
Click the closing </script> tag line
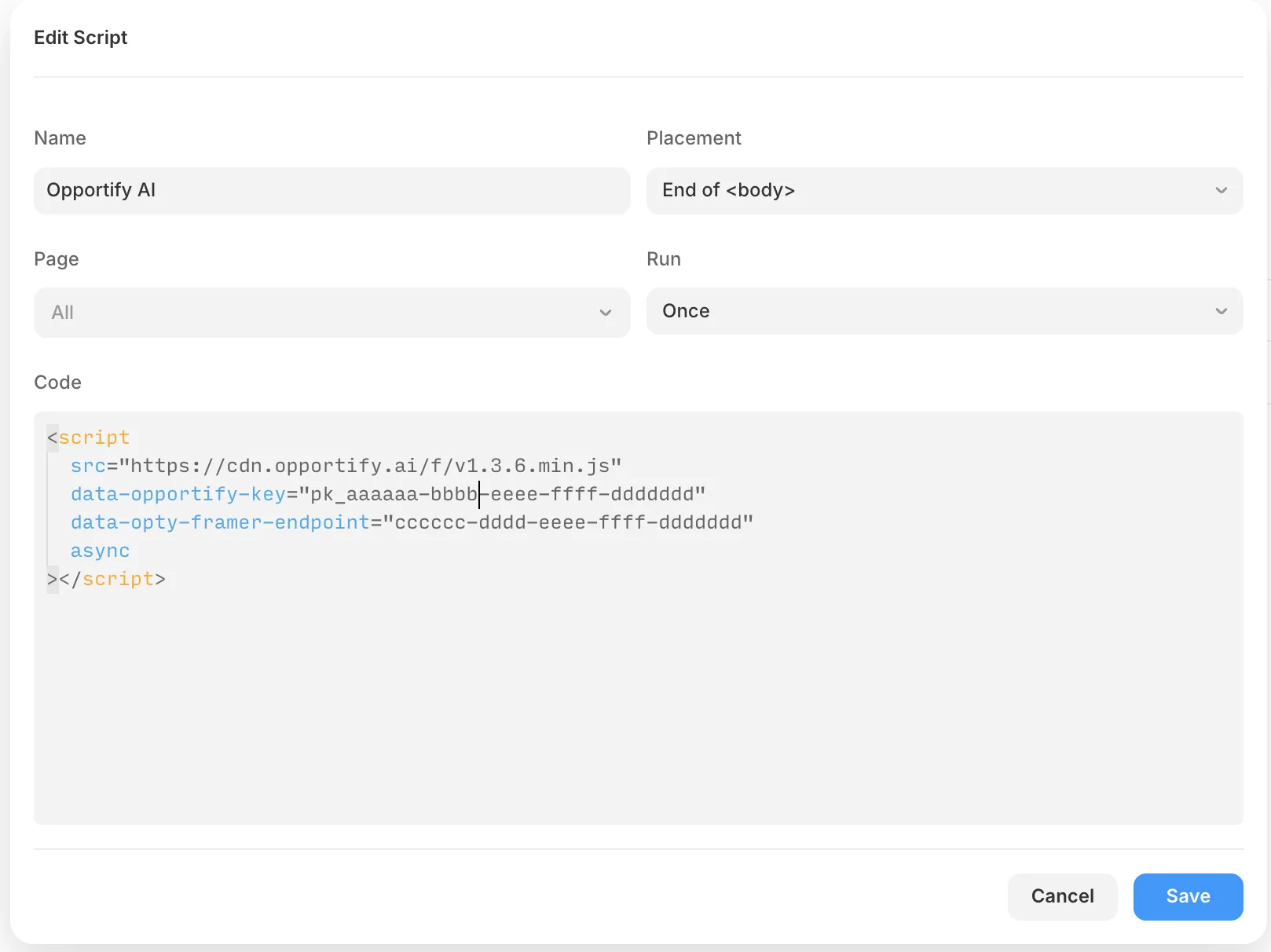click(106, 579)
